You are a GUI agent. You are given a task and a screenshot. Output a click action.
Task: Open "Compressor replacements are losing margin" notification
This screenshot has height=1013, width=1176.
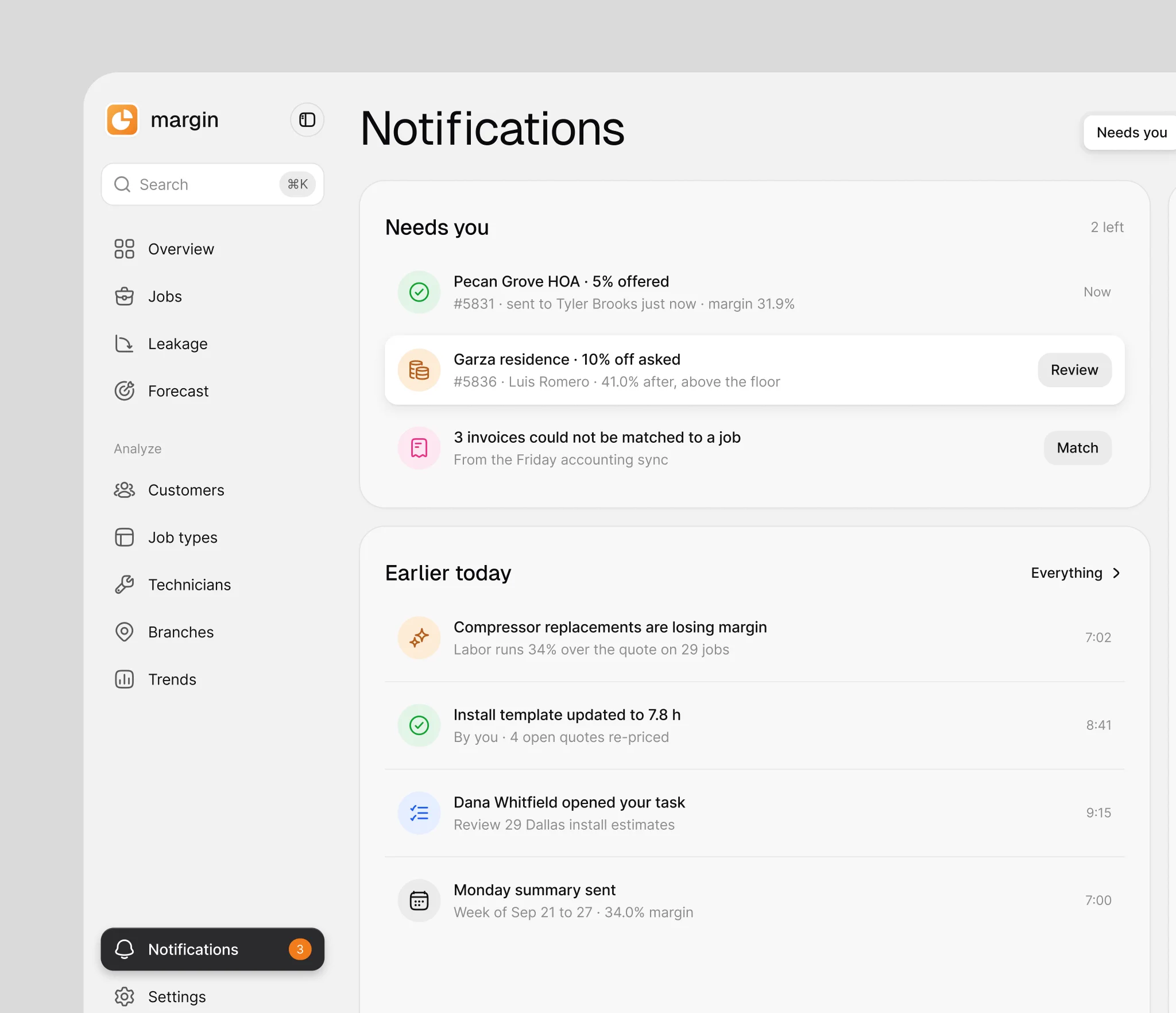click(x=755, y=638)
